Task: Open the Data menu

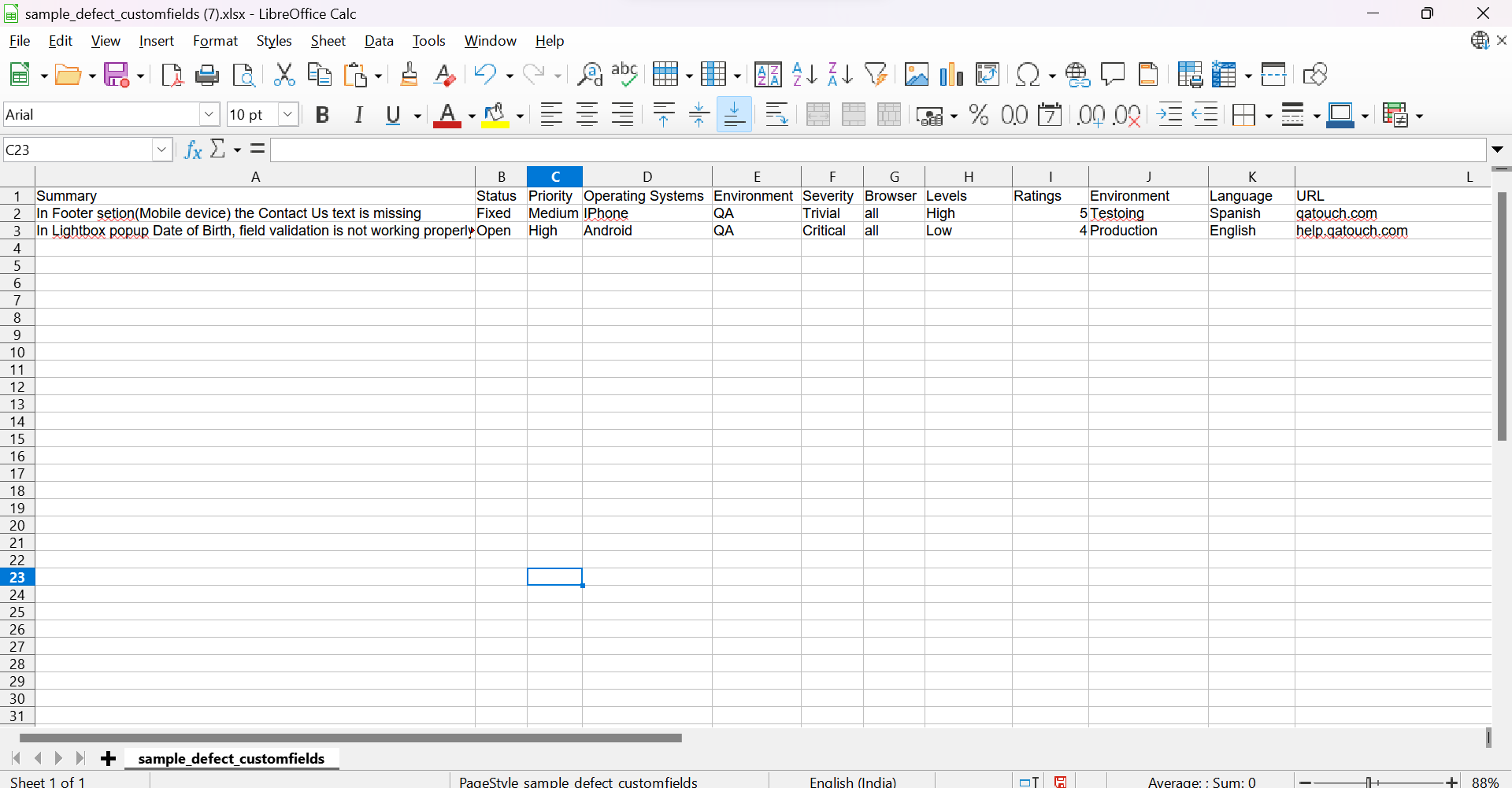Action: point(379,41)
